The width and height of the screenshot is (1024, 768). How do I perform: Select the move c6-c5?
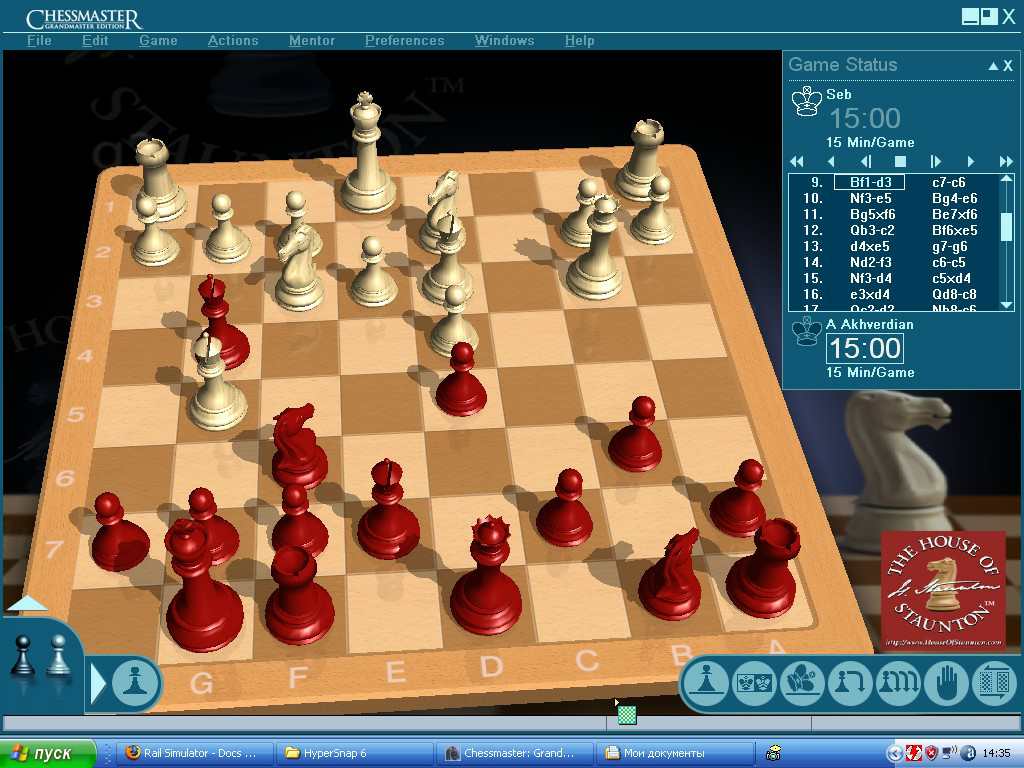949,263
